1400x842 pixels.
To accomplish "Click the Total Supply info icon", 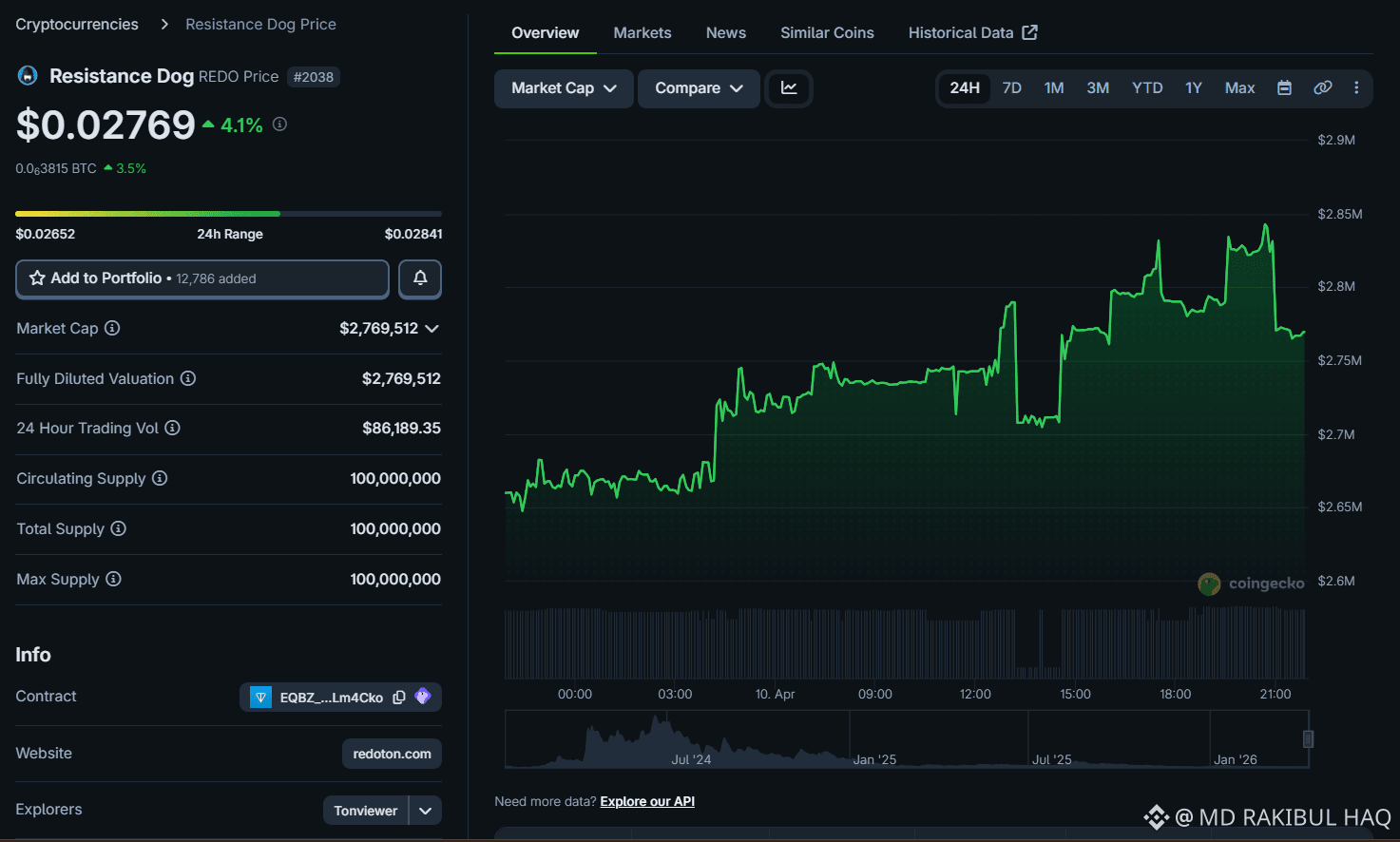I will (118, 528).
